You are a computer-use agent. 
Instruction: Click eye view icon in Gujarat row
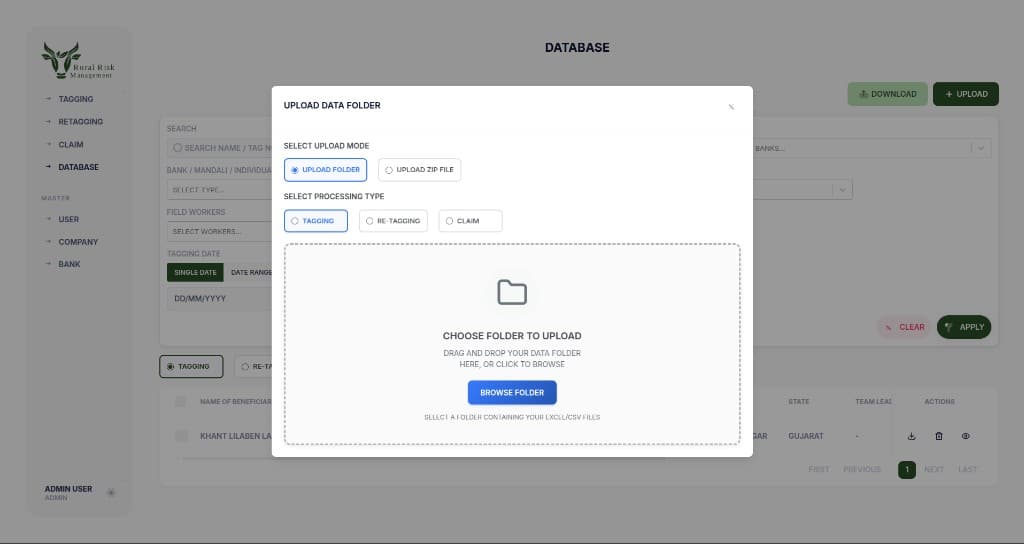pos(965,436)
